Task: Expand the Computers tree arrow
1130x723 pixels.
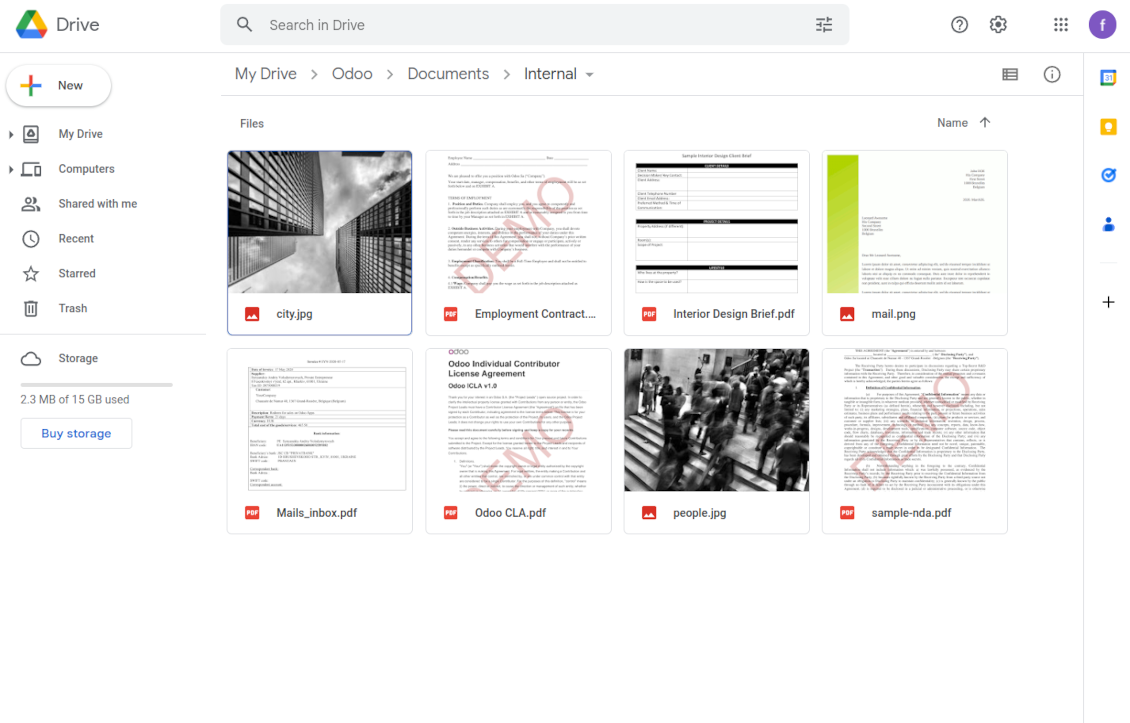Action: pyautogui.click(x=10, y=169)
